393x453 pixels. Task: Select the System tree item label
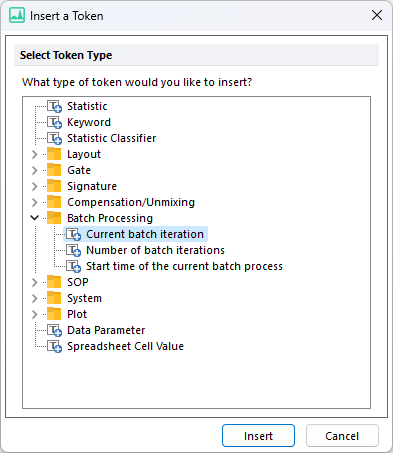click(84, 298)
